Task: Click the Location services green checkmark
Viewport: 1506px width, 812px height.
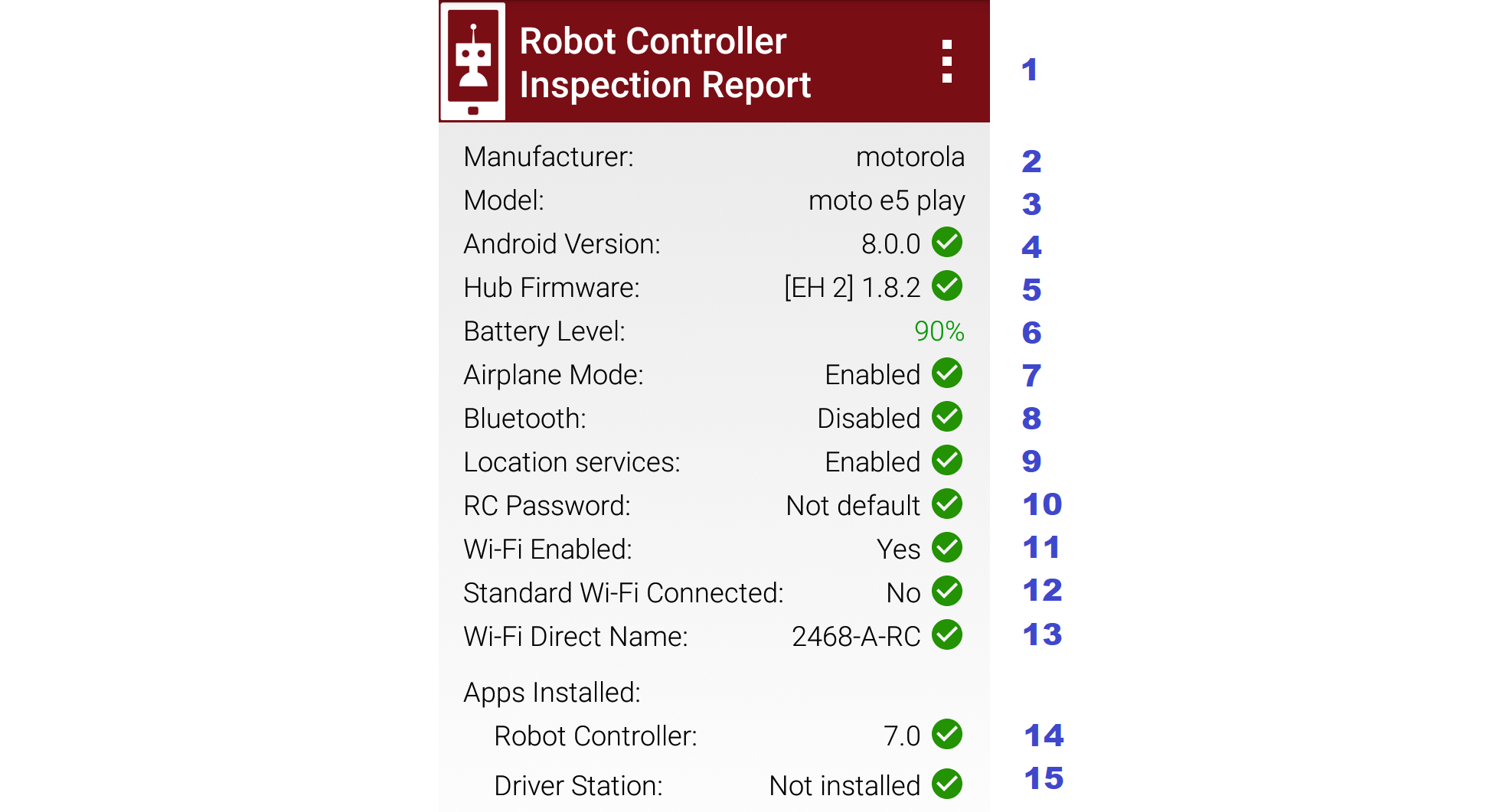Action: point(947,461)
